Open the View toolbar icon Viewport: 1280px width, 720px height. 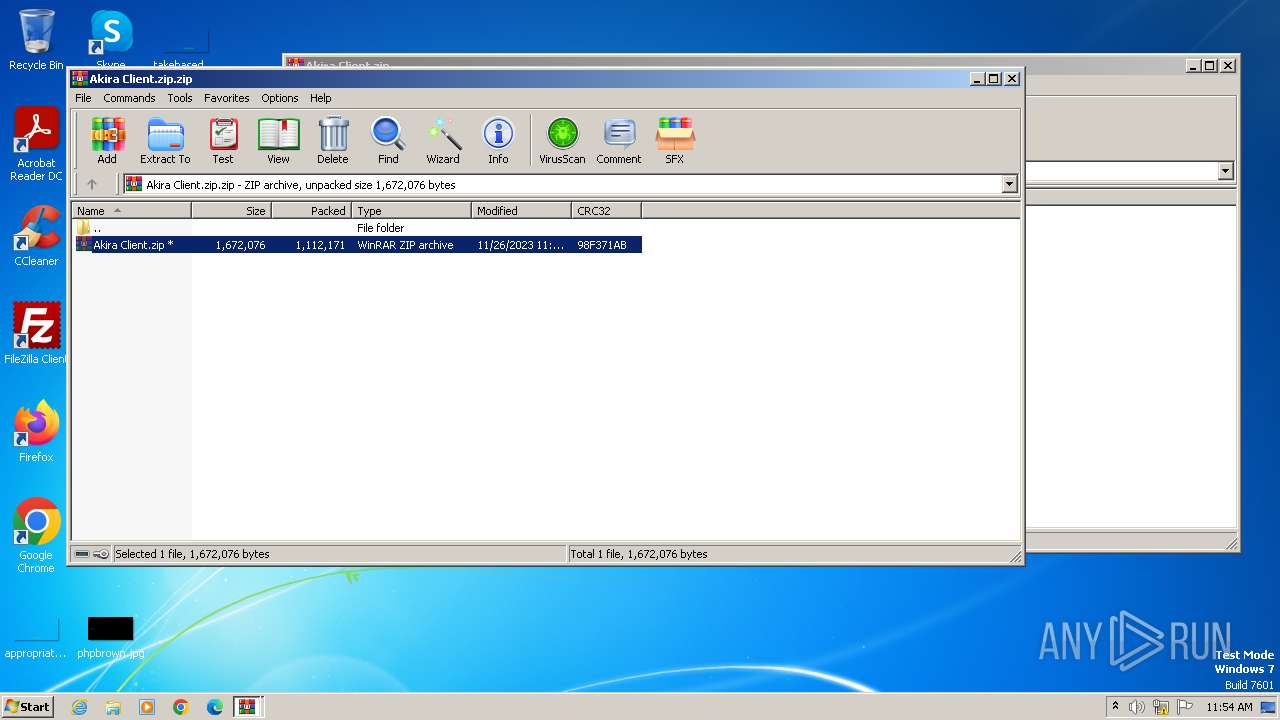click(x=278, y=141)
